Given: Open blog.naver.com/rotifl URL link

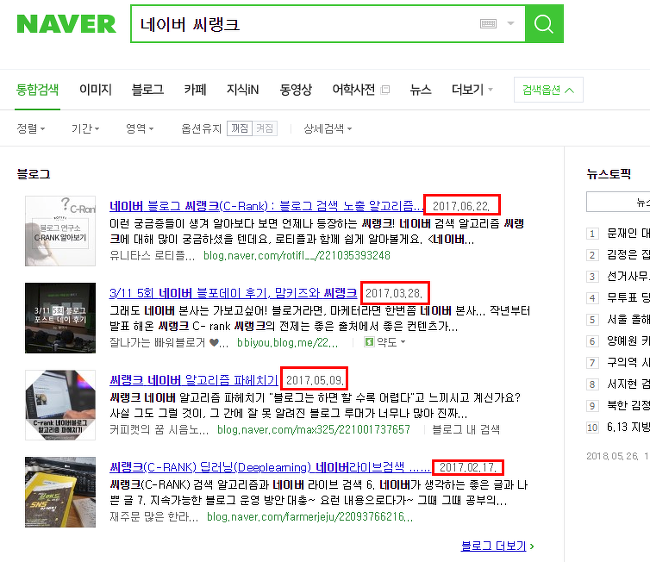Looking at the screenshot, I should (297, 255).
